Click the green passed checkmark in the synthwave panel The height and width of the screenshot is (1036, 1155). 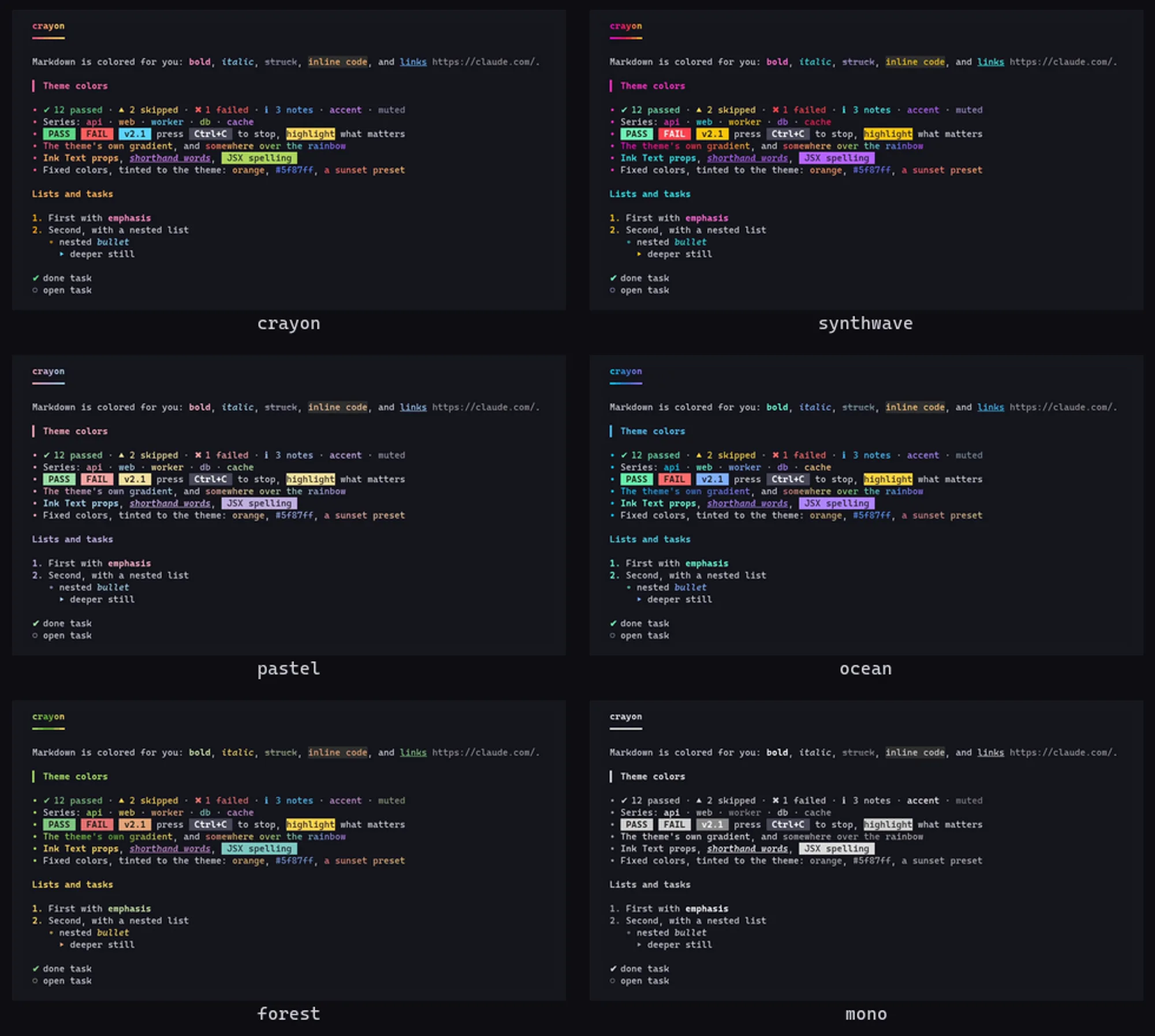[624, 110]
